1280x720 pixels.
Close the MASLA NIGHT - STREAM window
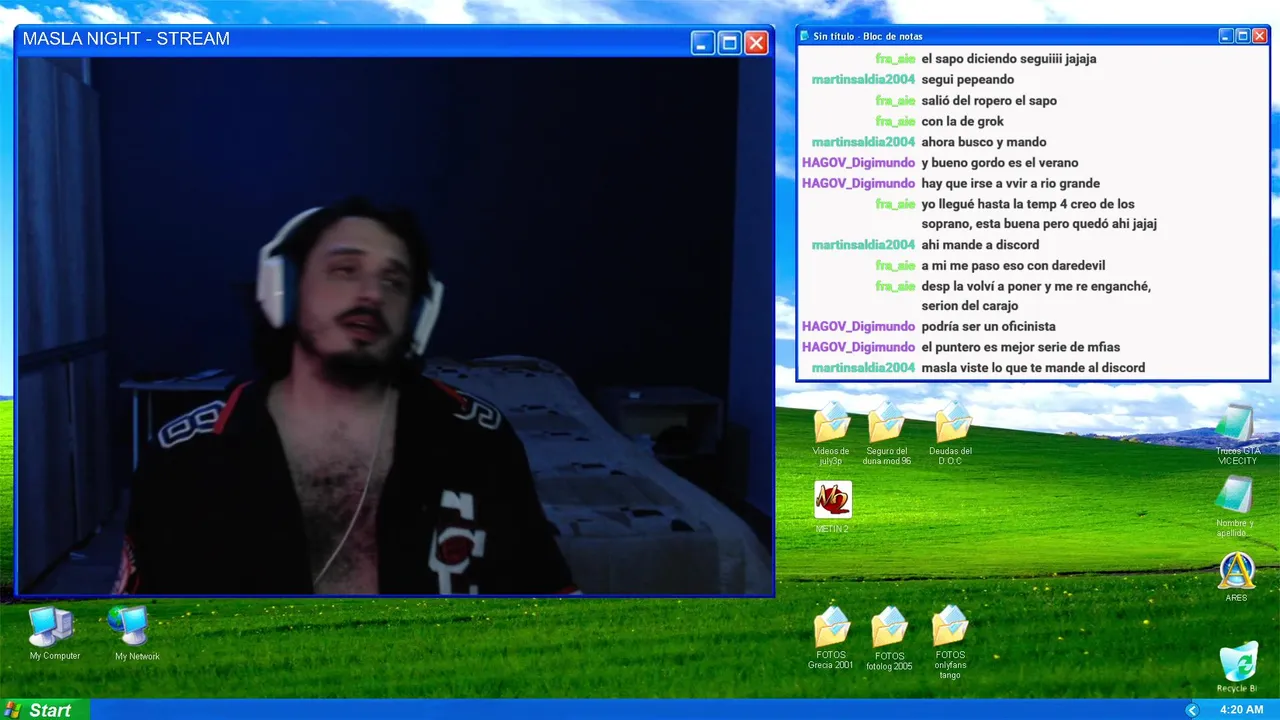[756, 42]
